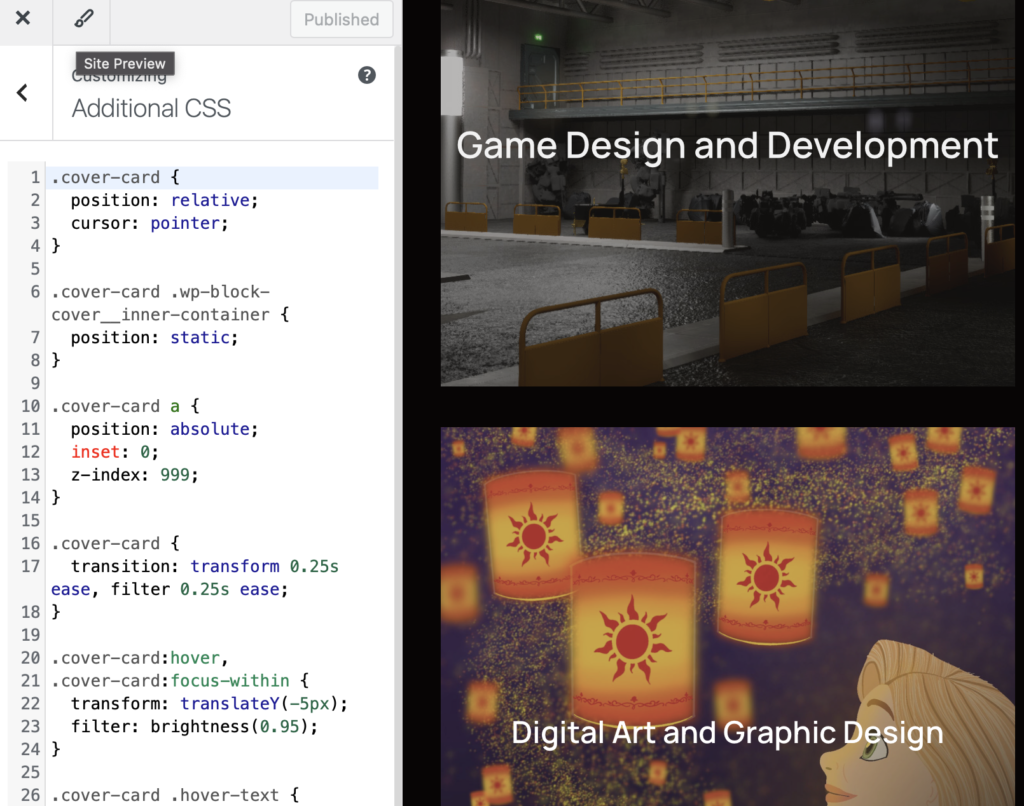The width and height of the screenshot is (1024, 806).
Task: Click the Site Preview tooltip label
Action: 125,63
